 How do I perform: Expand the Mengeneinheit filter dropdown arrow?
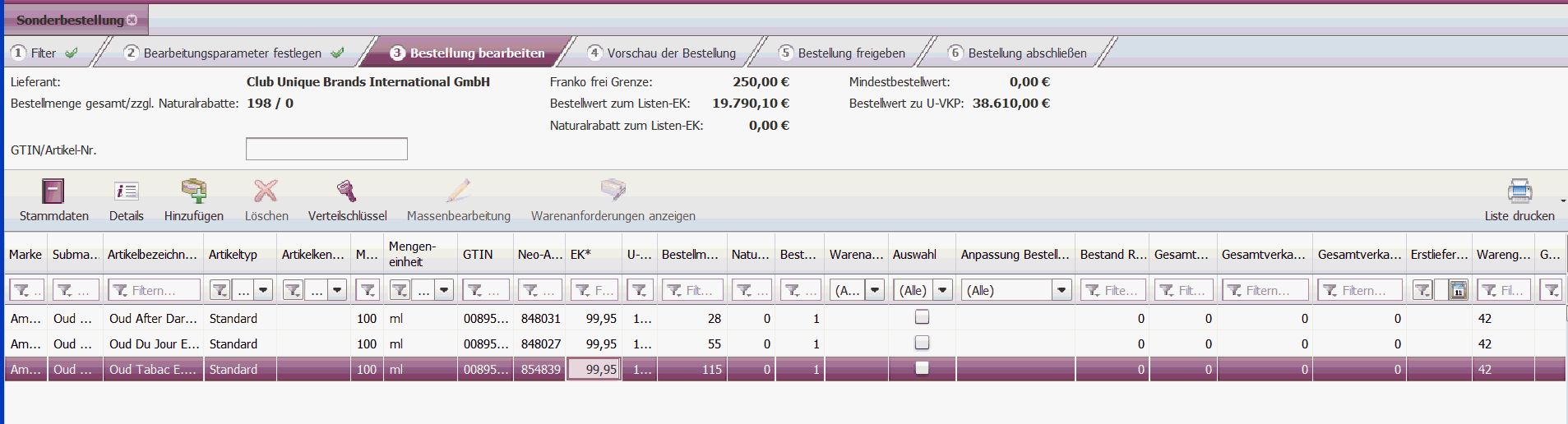click(444, 290)
